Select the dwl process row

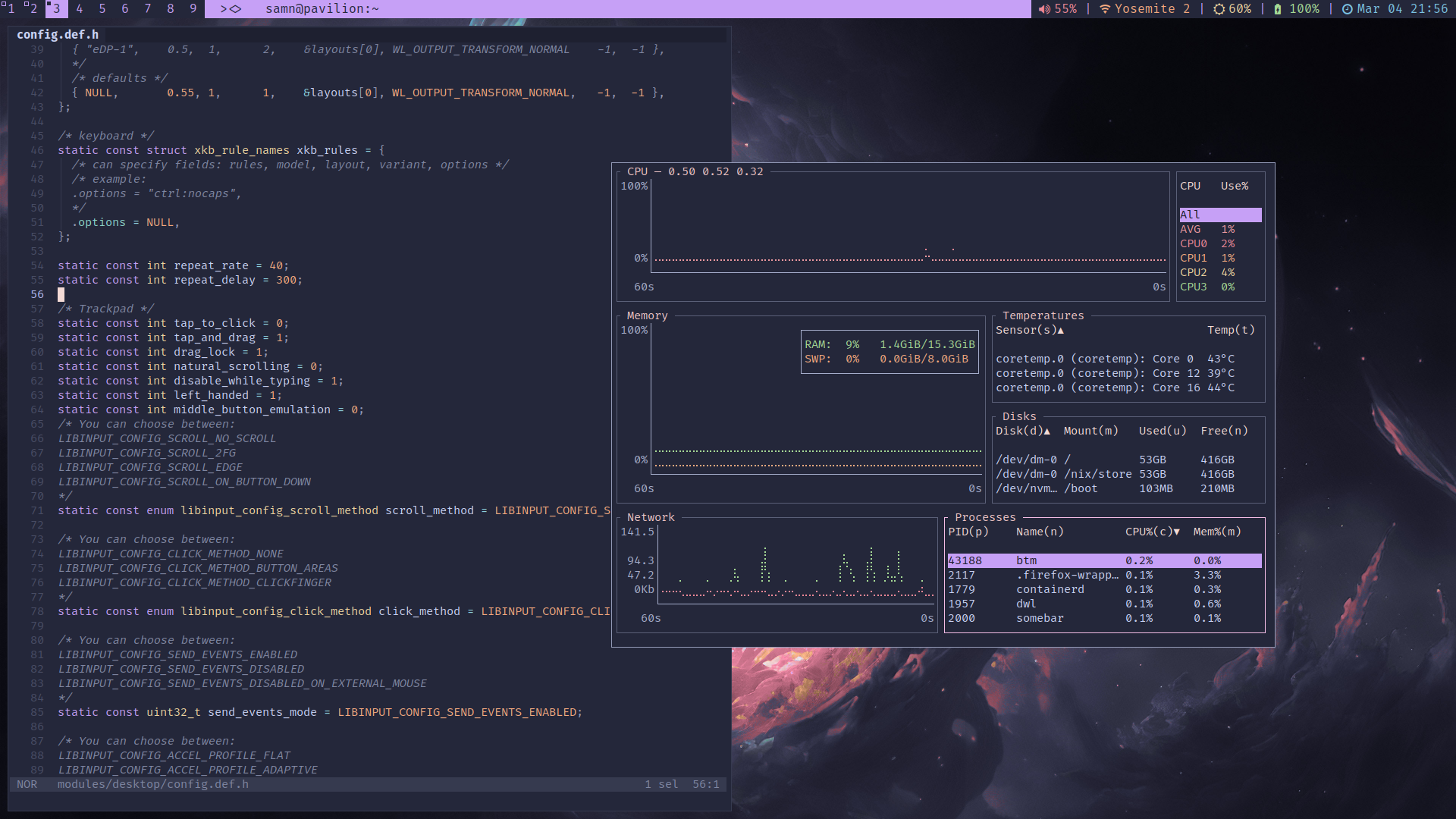pyautogui.click(x=1104, y=604)
